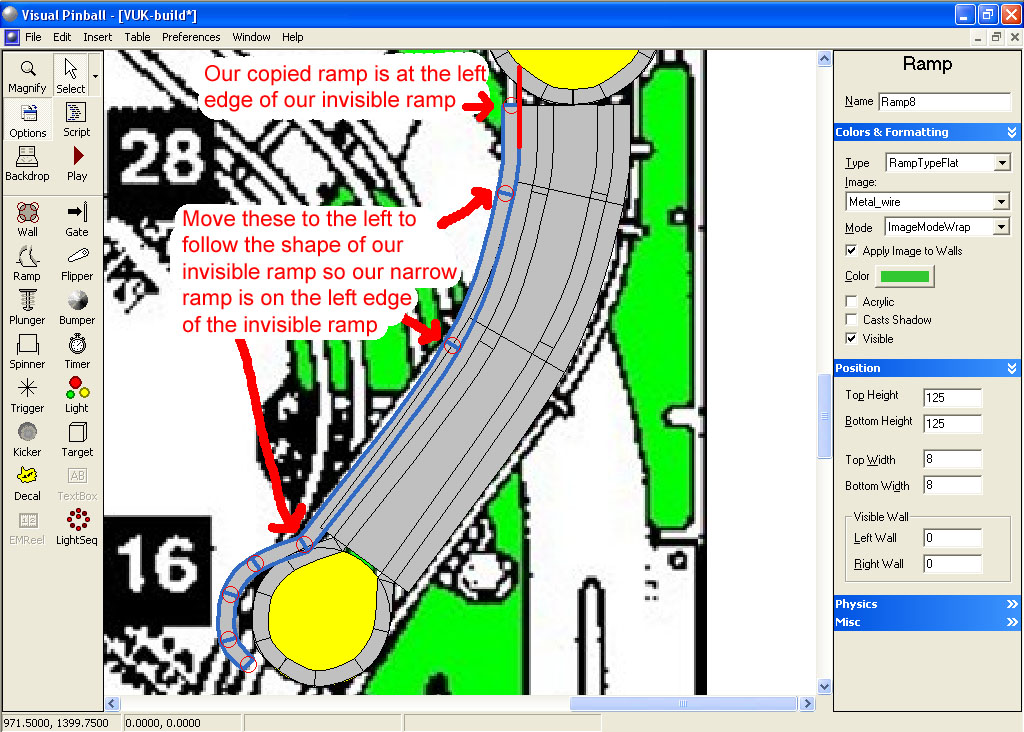Select the Flipper tool
The width and height of the screenshot is (1024, 732).
click(77, 263)
